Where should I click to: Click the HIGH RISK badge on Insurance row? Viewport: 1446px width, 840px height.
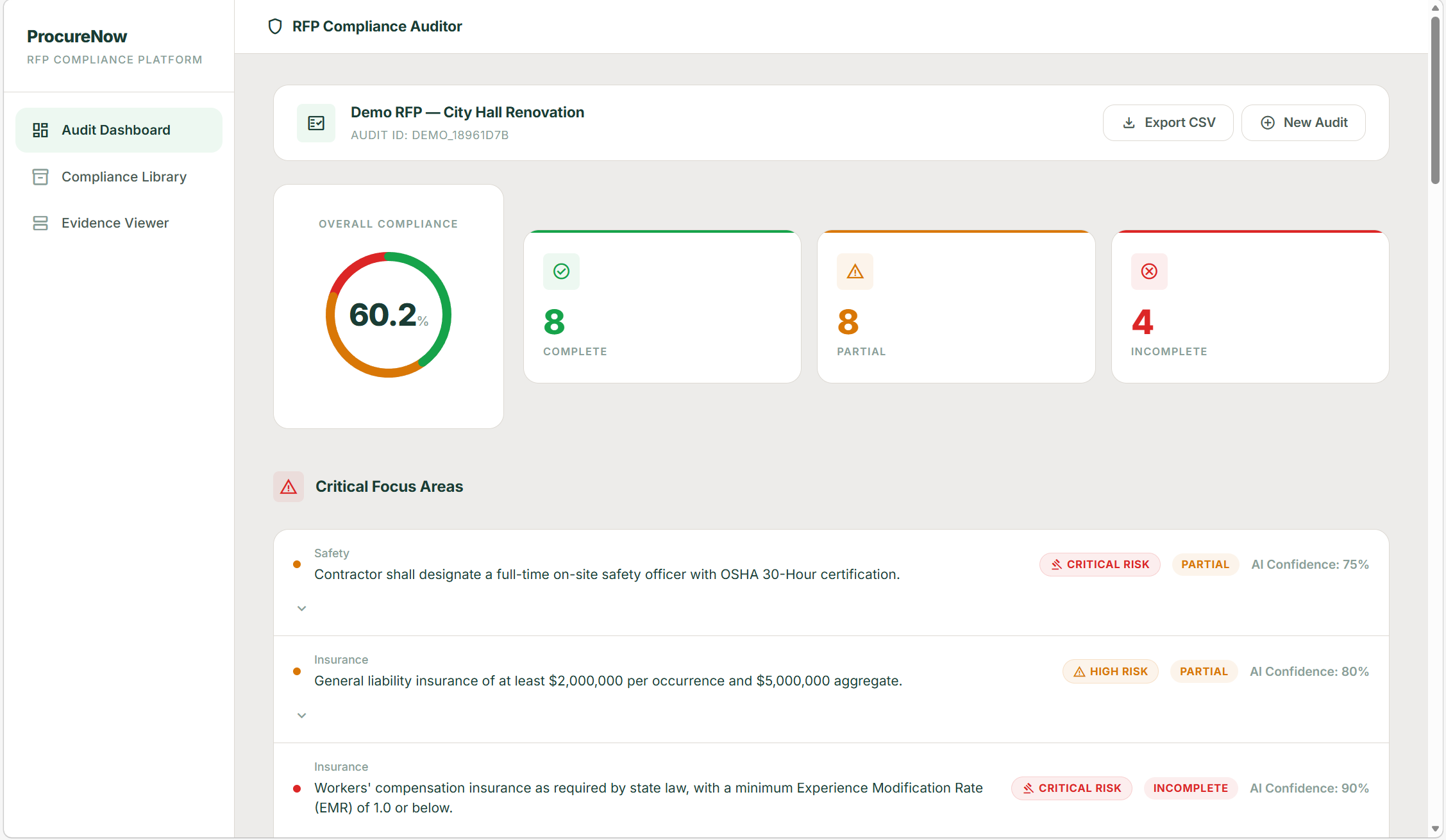point(1110,671)
